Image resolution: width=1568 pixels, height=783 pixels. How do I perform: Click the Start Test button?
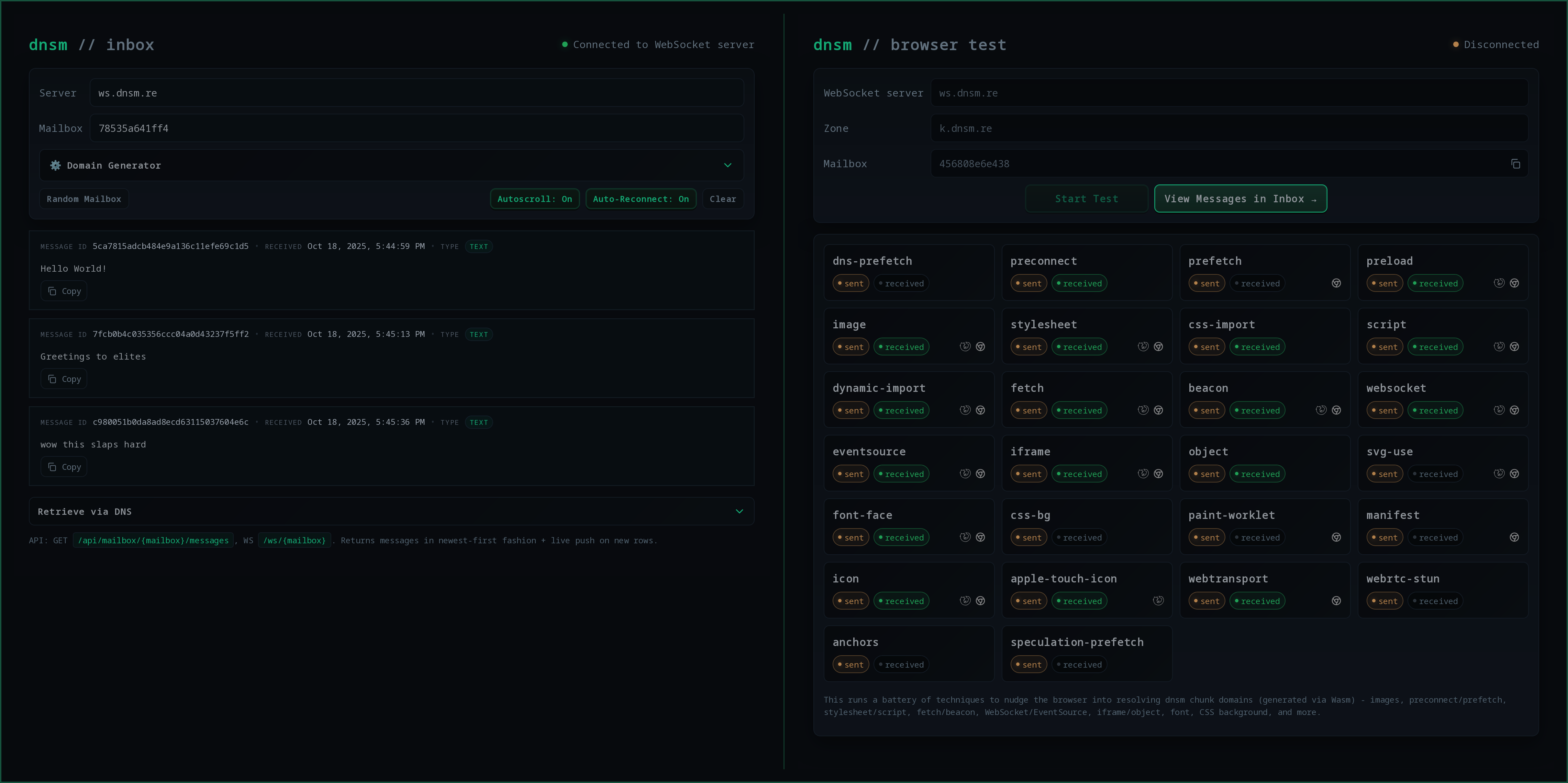[1087, 199]
